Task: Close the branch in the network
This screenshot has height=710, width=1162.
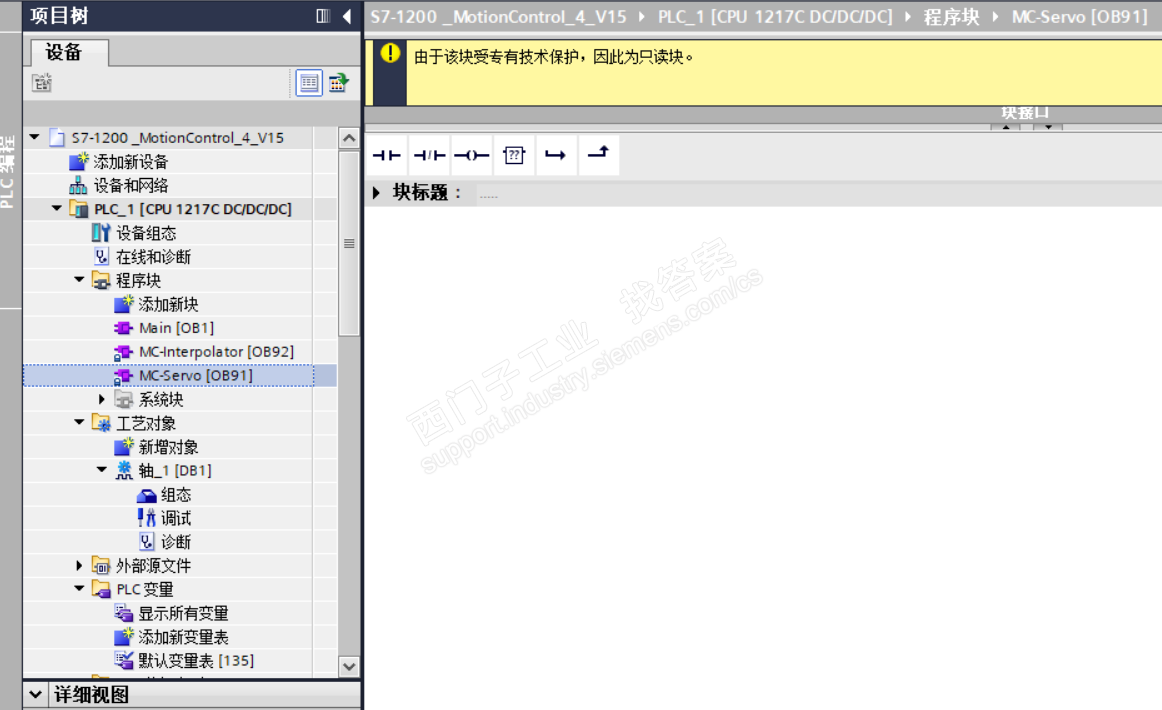Action: point(598,155)
